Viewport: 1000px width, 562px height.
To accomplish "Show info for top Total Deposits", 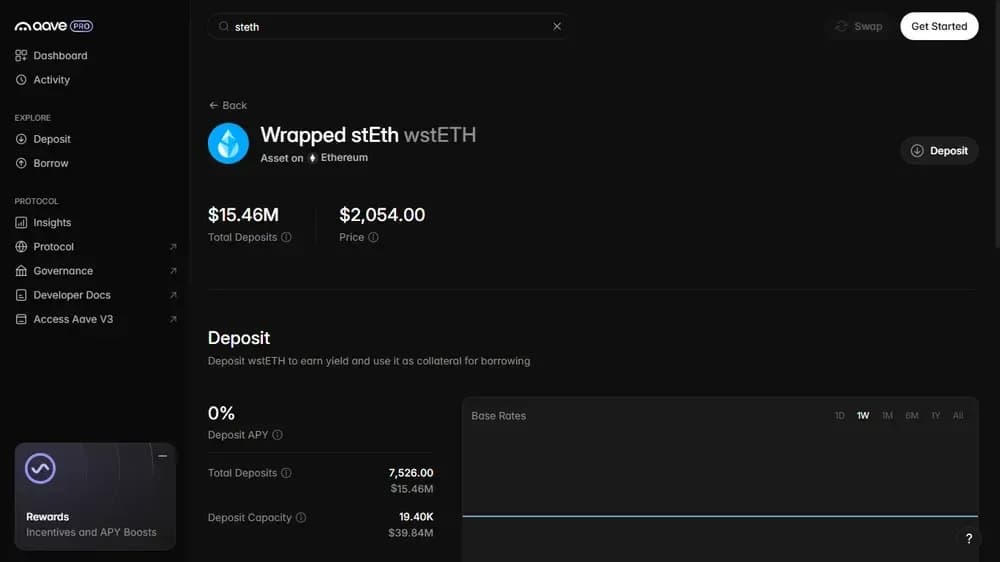I will 286,237.
